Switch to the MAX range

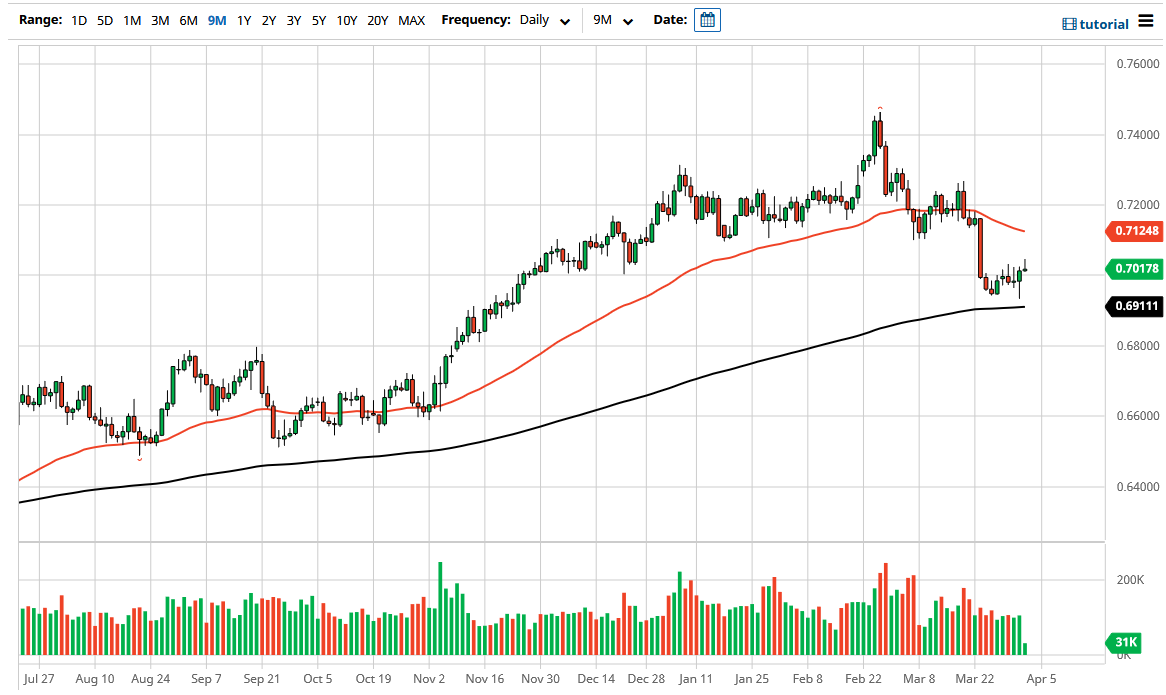tap(410, 19)
